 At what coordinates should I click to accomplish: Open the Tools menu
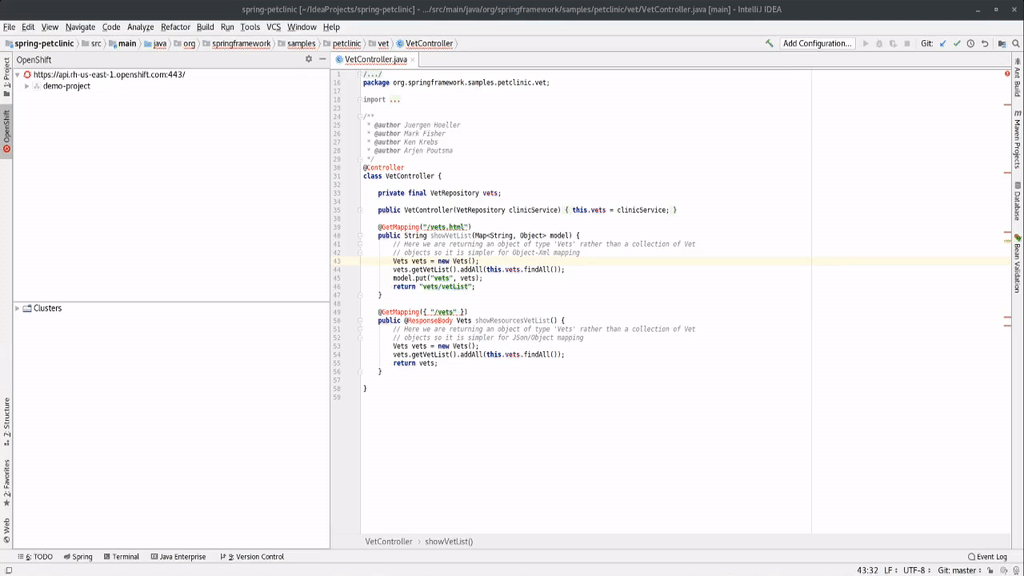click(250, 27)
